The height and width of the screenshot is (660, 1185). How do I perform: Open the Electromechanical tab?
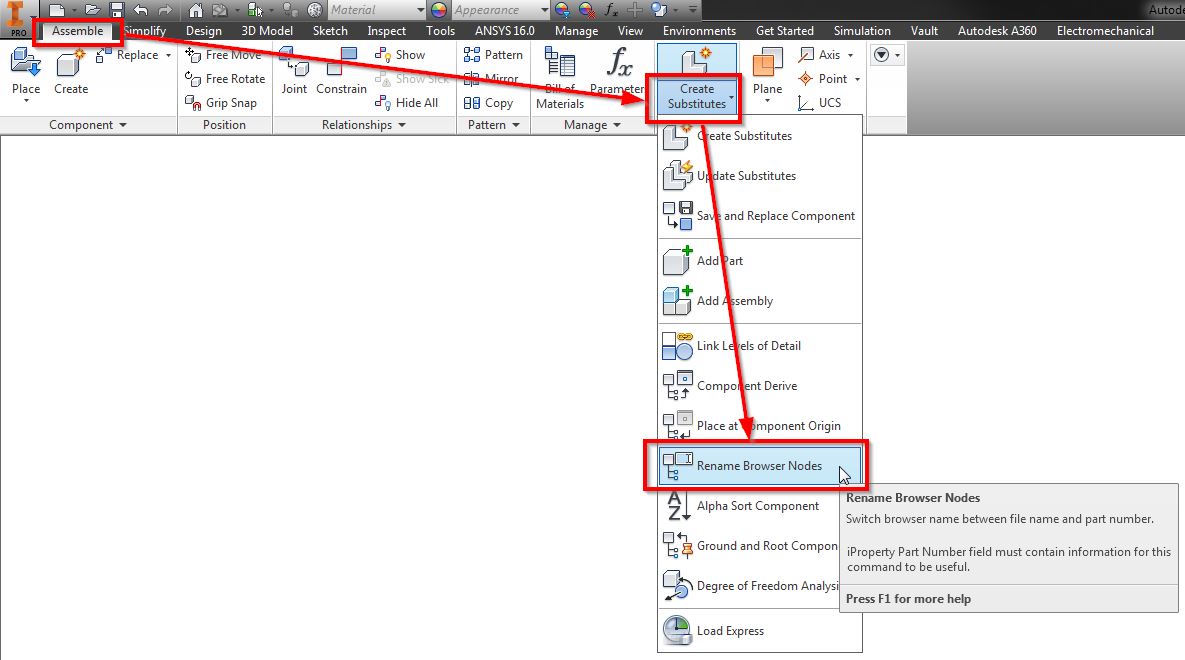1105,31
